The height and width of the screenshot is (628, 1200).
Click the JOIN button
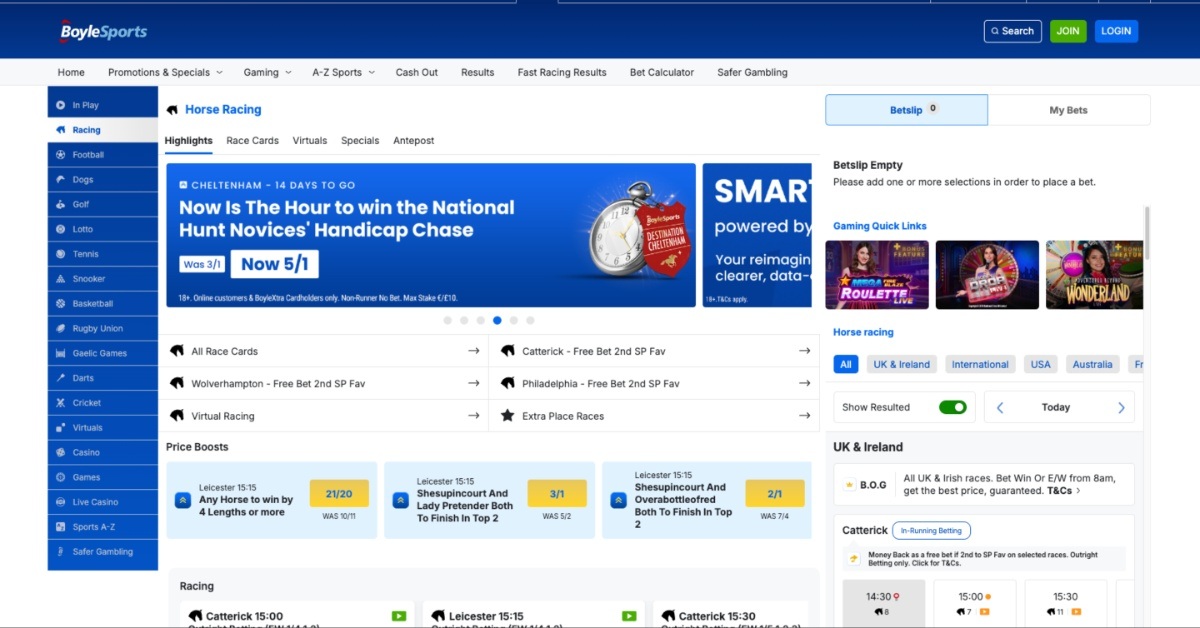[1067, 31]
